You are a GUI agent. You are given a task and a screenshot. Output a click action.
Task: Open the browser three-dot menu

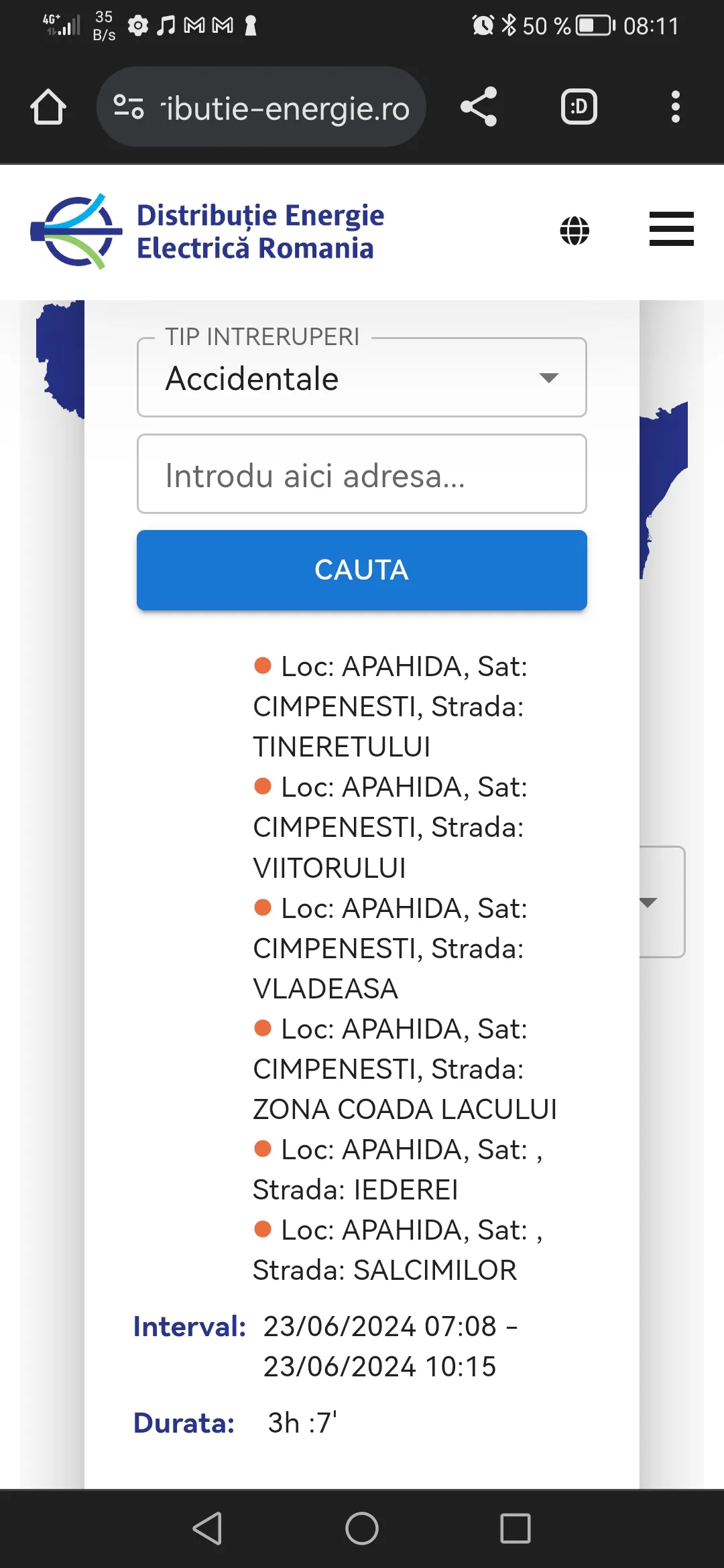(675, 107)
